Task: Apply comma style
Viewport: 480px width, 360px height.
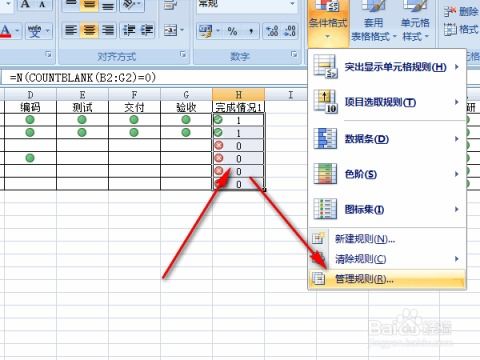Action: tap(251, 31)
